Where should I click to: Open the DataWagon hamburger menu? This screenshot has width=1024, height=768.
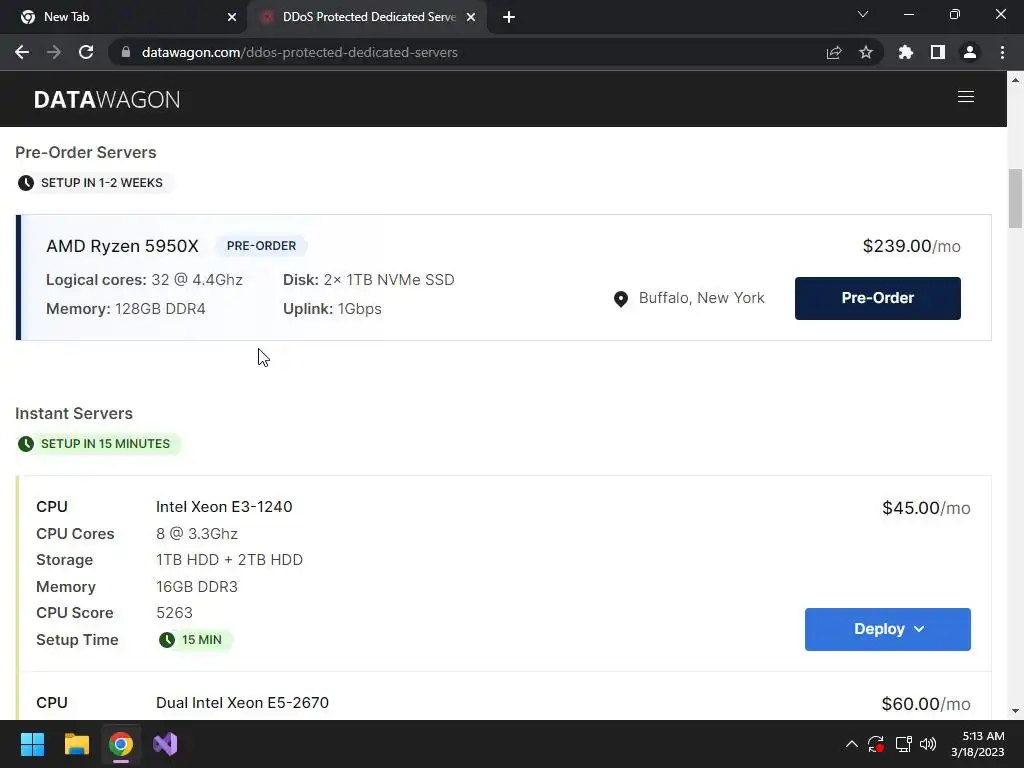coord(966,97)
